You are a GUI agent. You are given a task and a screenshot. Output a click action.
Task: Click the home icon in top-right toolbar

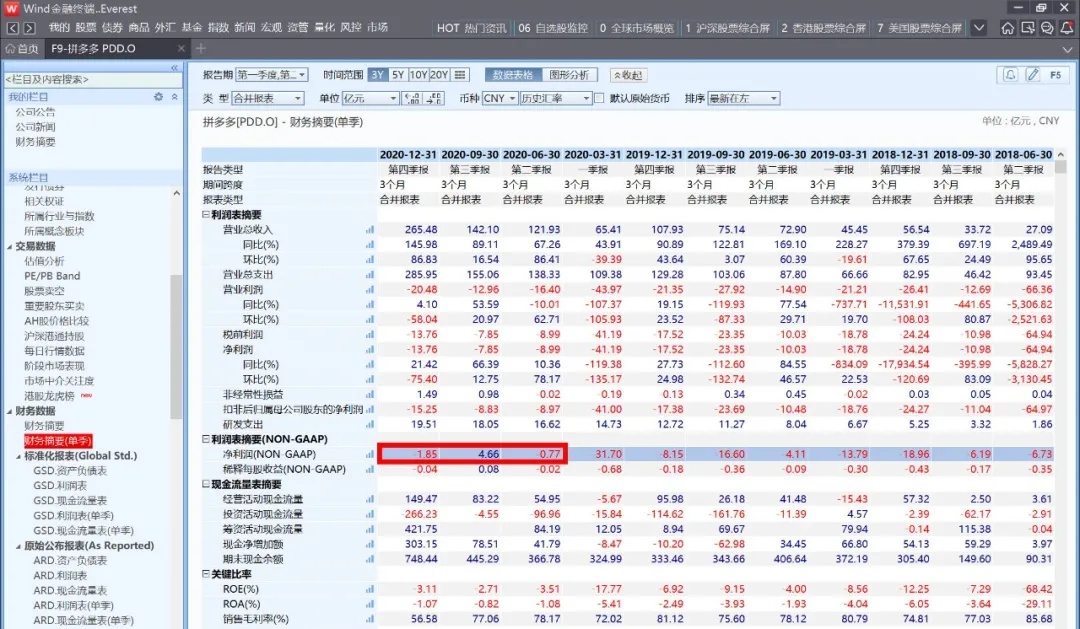[1007, 28]
